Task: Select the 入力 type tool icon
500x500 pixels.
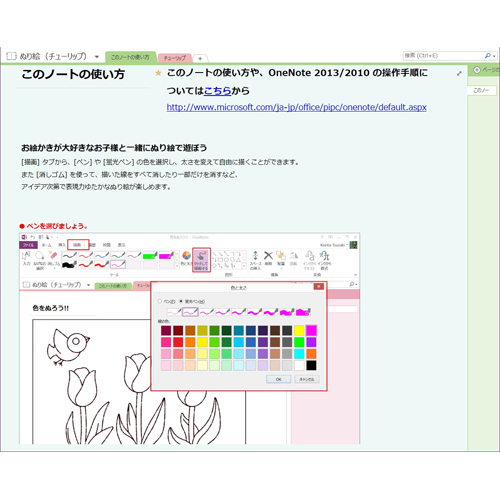Action: (x=26, y=257)
